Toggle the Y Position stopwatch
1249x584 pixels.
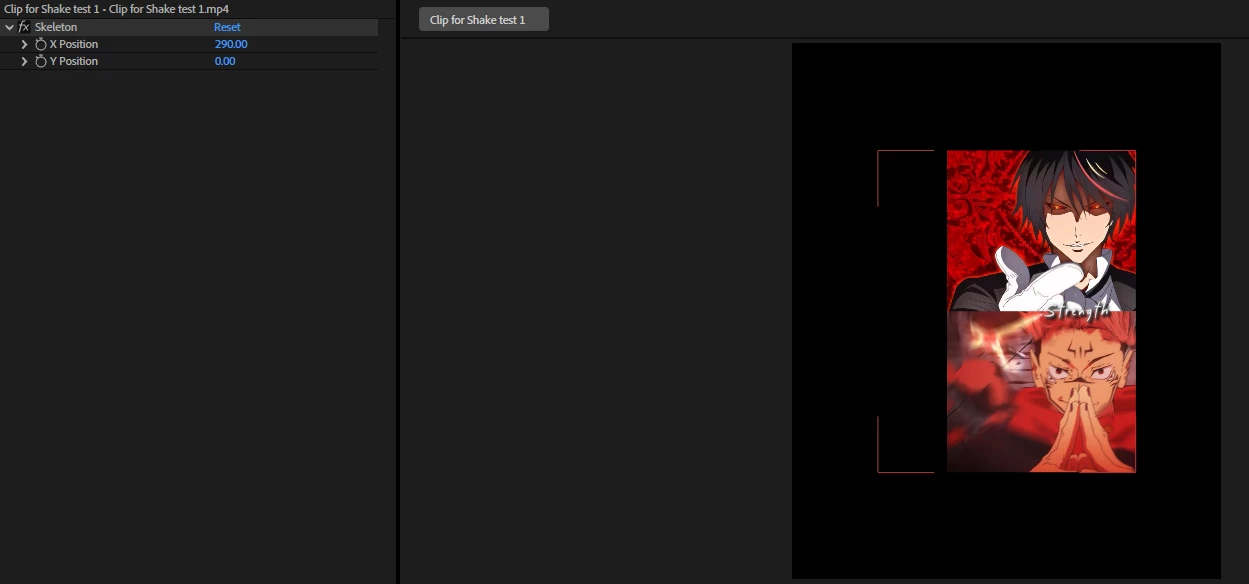pos(41,61)
